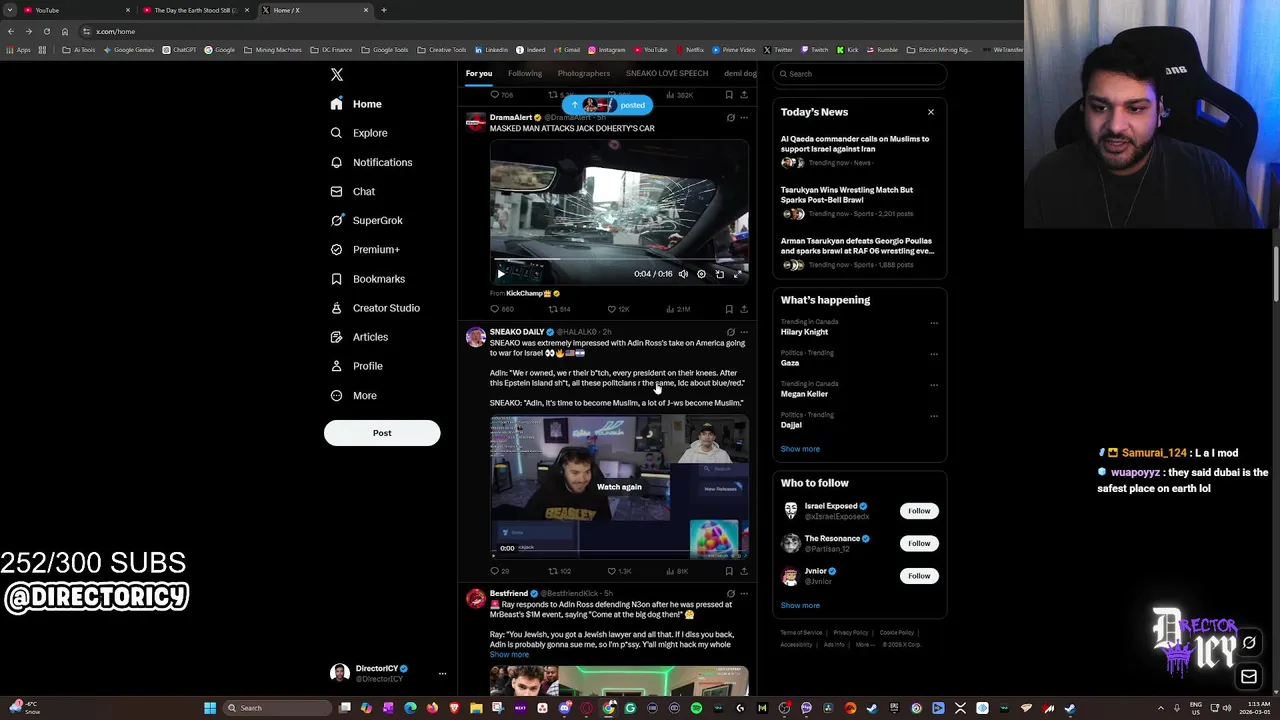Click the X logo in sidebar
This screenshot has width=1280, height=720.
tap(337, 75)
